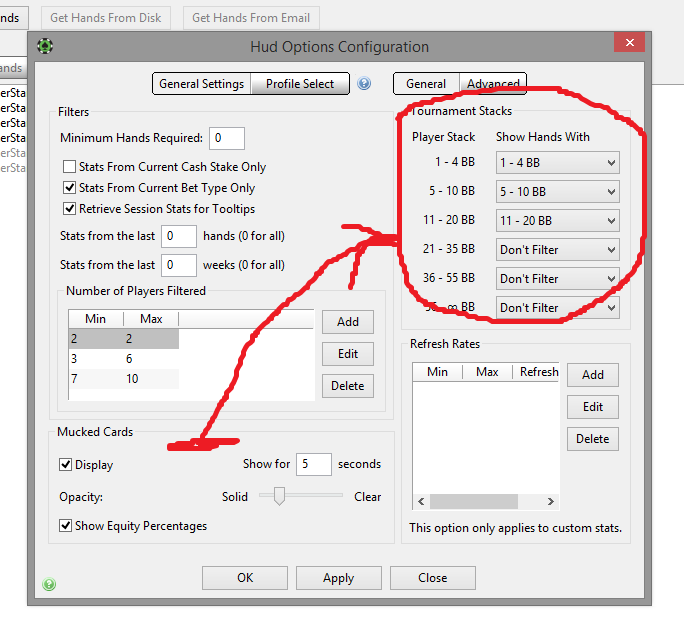This screenshot has width=684, height=635.
Task: Click Get Hands From Email button
Action: 251,18
